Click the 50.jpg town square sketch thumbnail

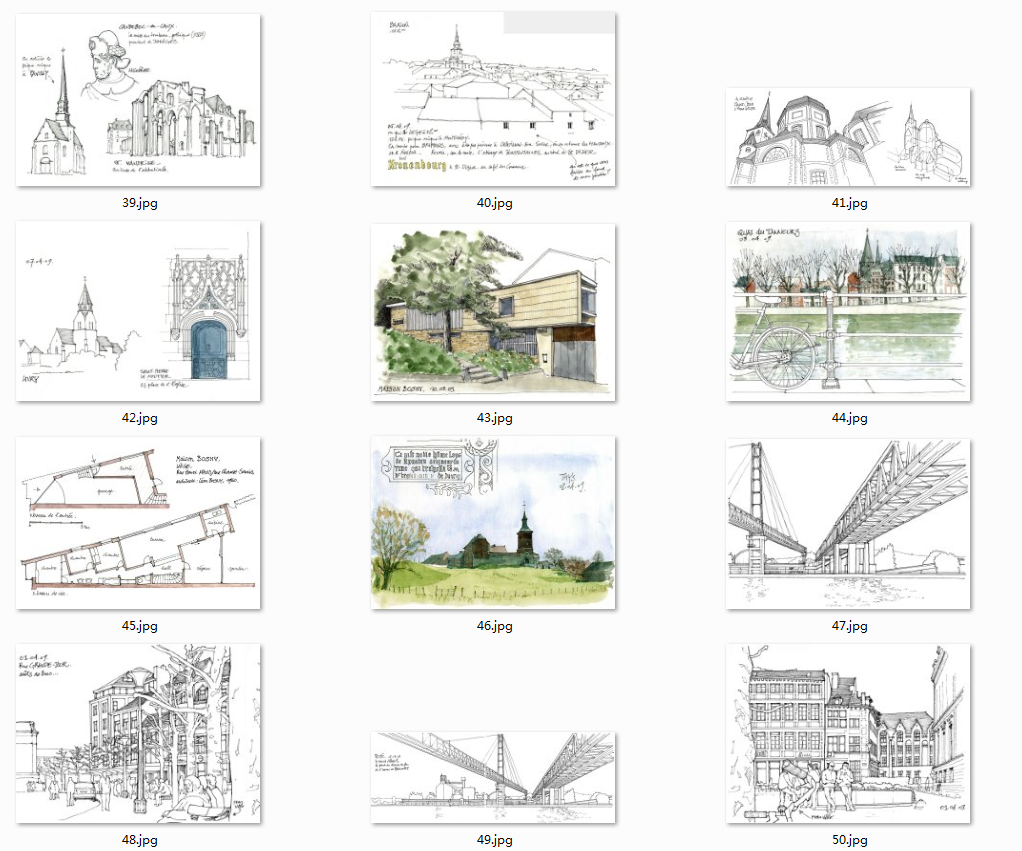coord(848,733)
